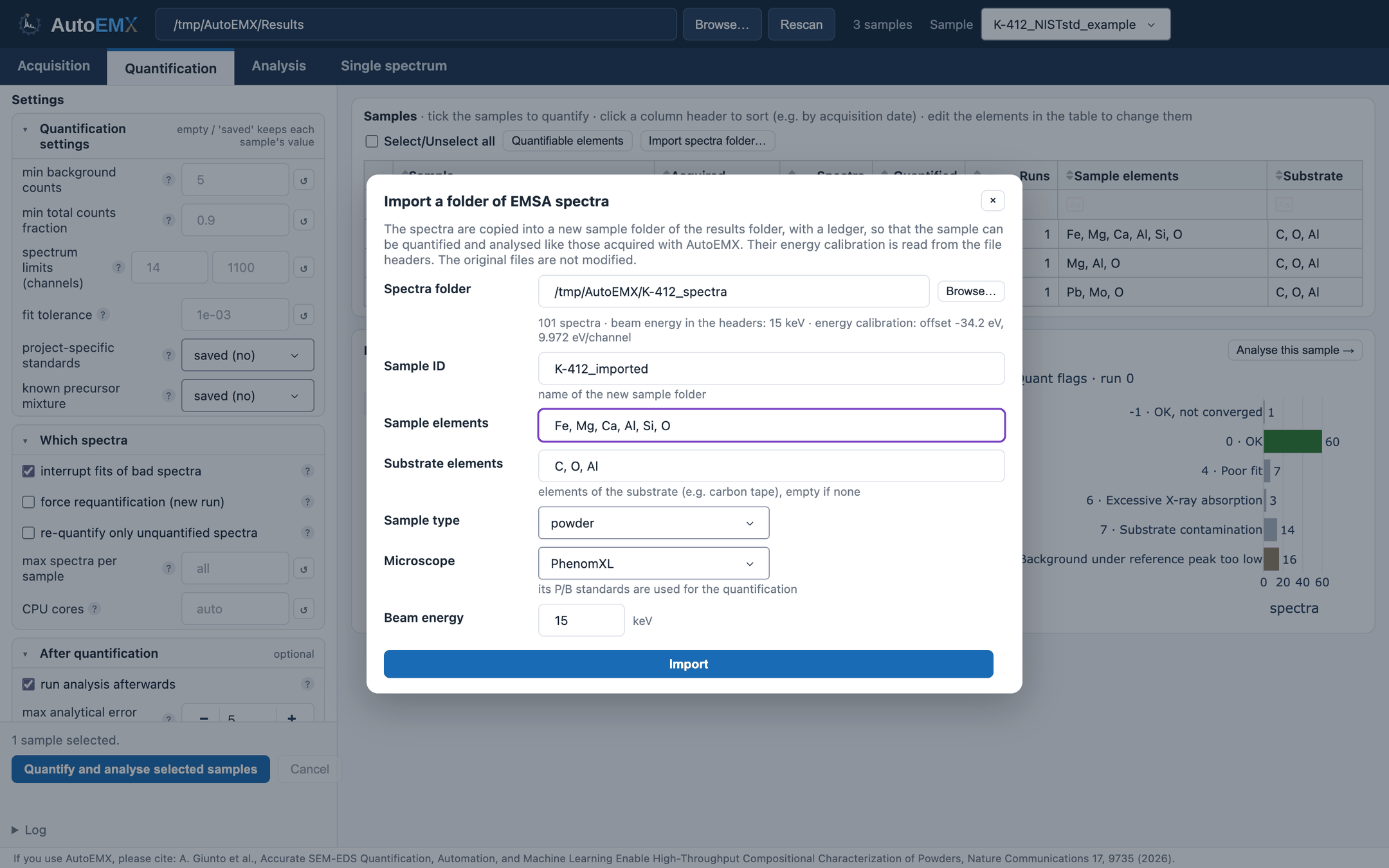
Task: Collapse the Which spectra section
Action: tap(25, 441)
